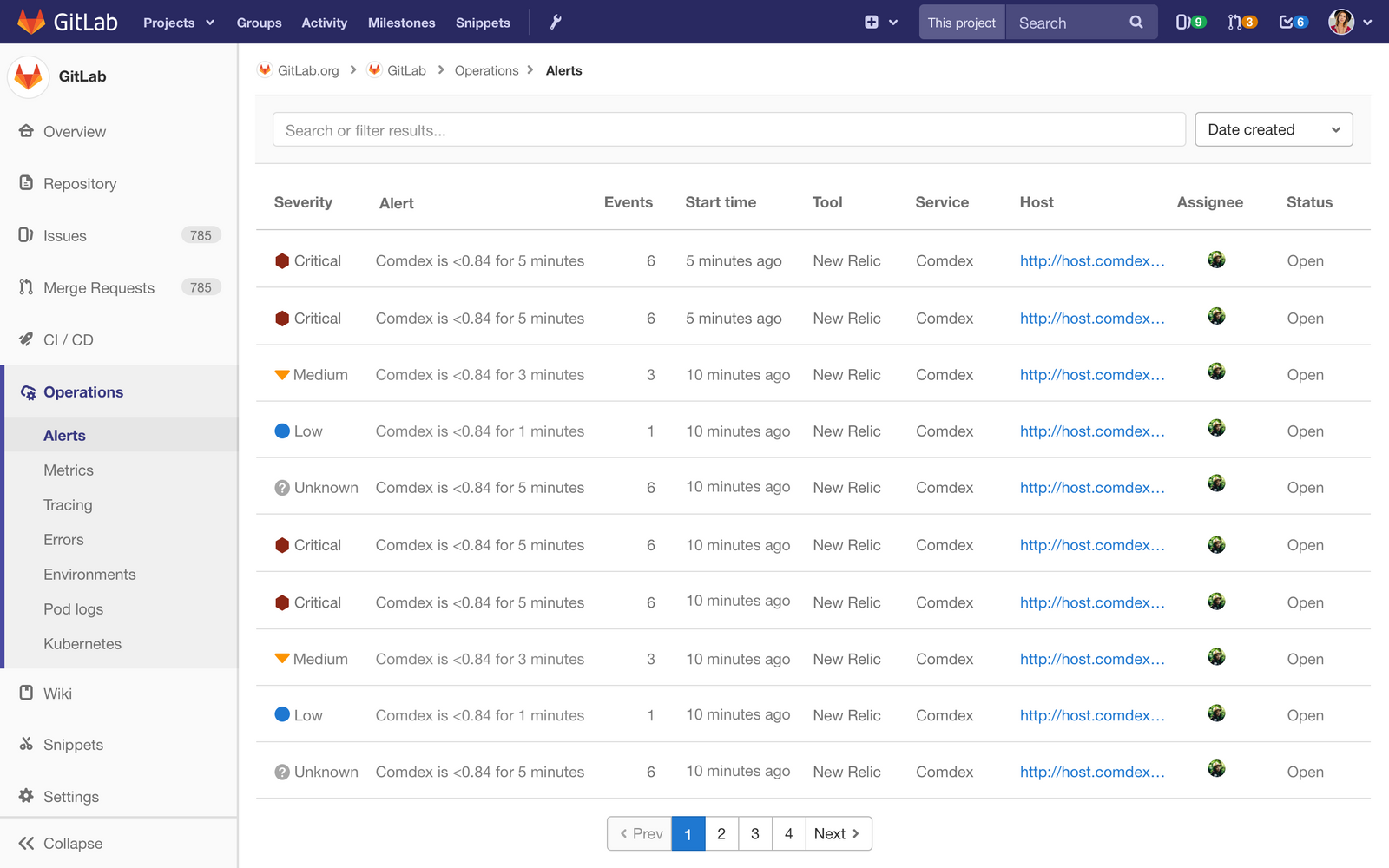Go to page 4 of alerts
1389x868 pixels.
pyautogui.click(x=789, y=833)
